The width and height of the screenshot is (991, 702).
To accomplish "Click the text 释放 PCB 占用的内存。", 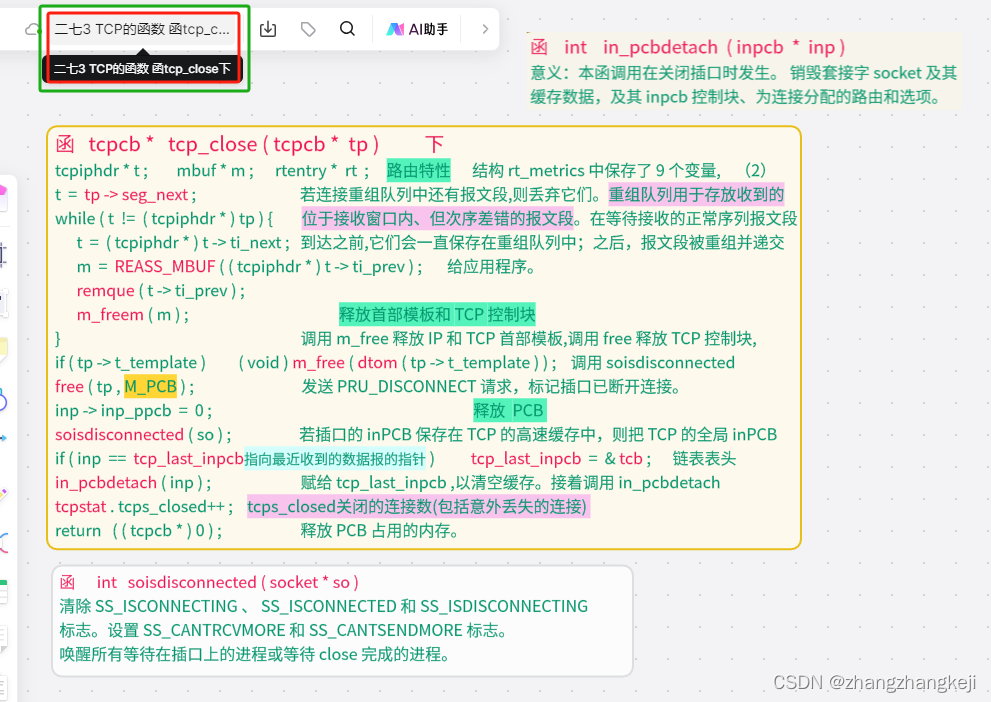I will (x=380, y=530).
